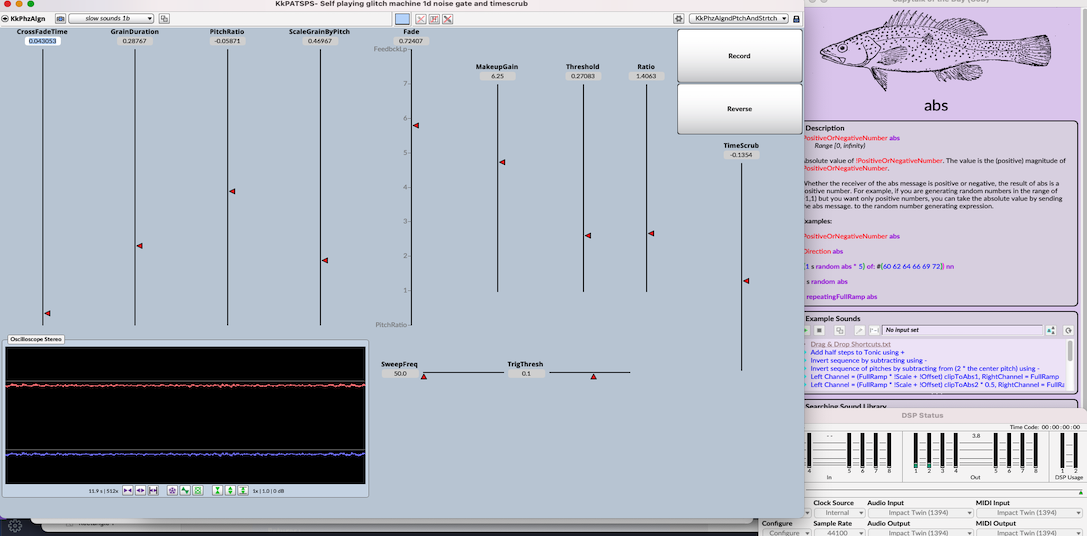Click the Reverse button
This screenshot has width=1087, height=536.
739,109
